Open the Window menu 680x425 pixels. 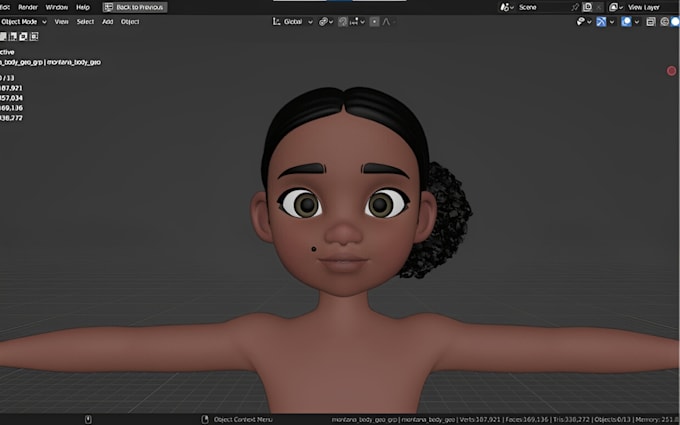coord(56,7)
